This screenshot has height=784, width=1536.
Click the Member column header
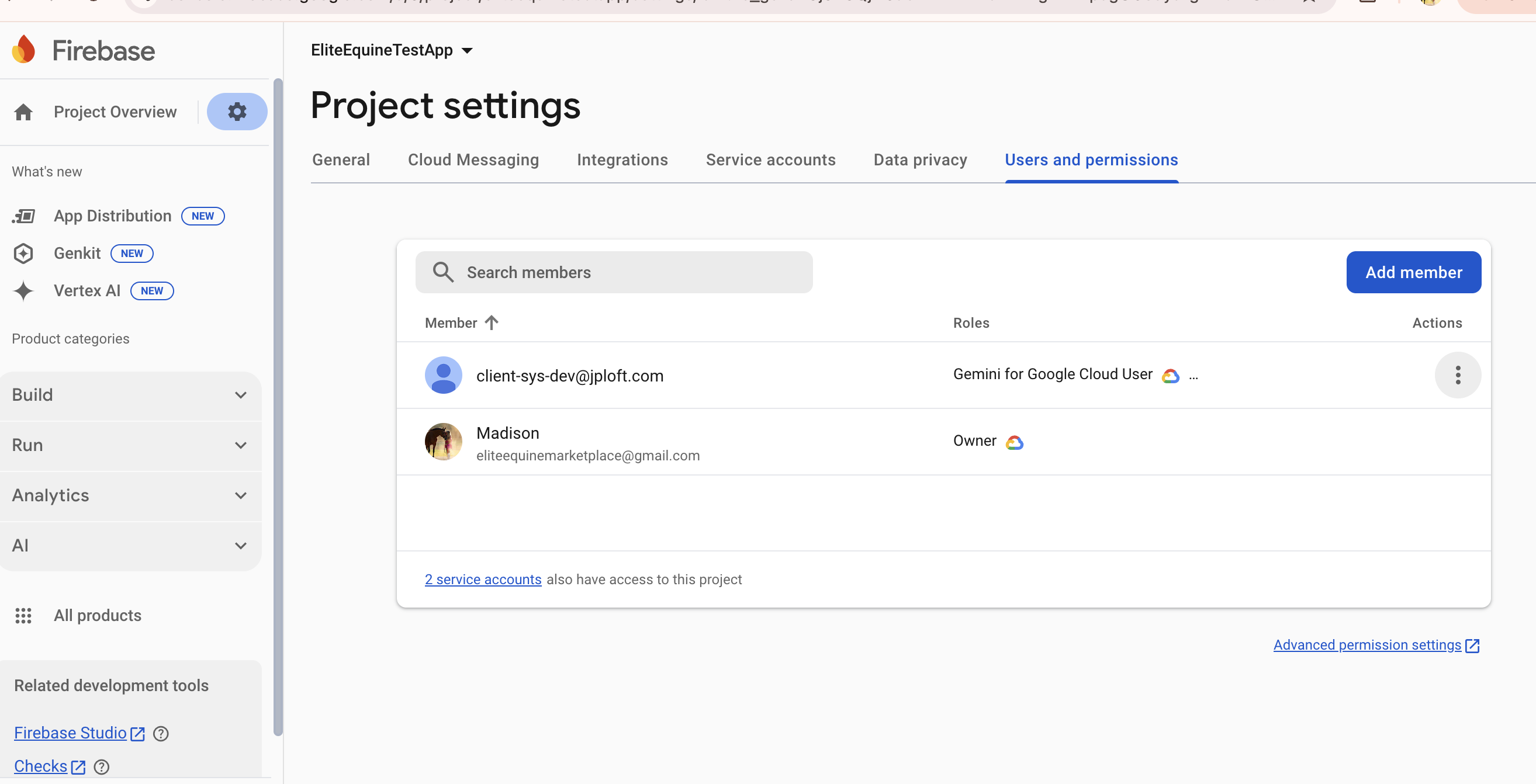pyautogui.click(x=451, y=322)
